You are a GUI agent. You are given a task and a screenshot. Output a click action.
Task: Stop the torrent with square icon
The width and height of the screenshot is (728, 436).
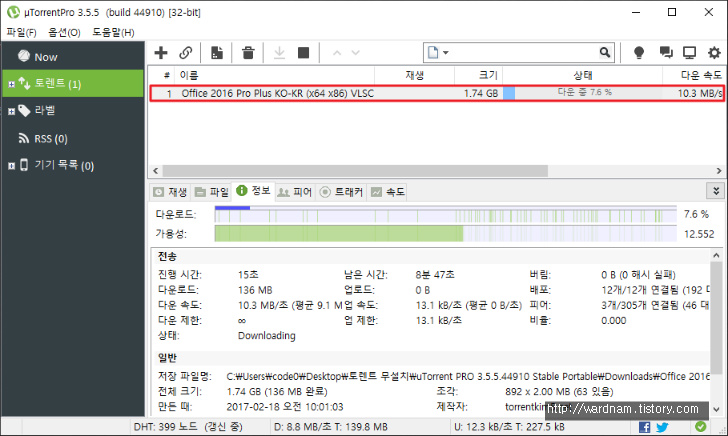tap(304, 52)
